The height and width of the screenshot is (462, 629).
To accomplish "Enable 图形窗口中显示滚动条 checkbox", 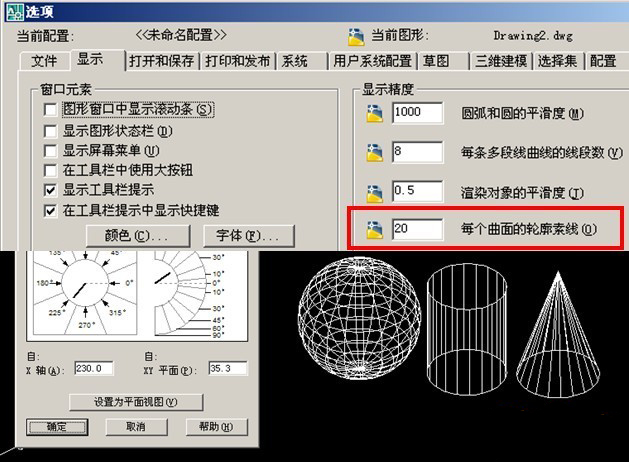I will click(x=51, y=109).
